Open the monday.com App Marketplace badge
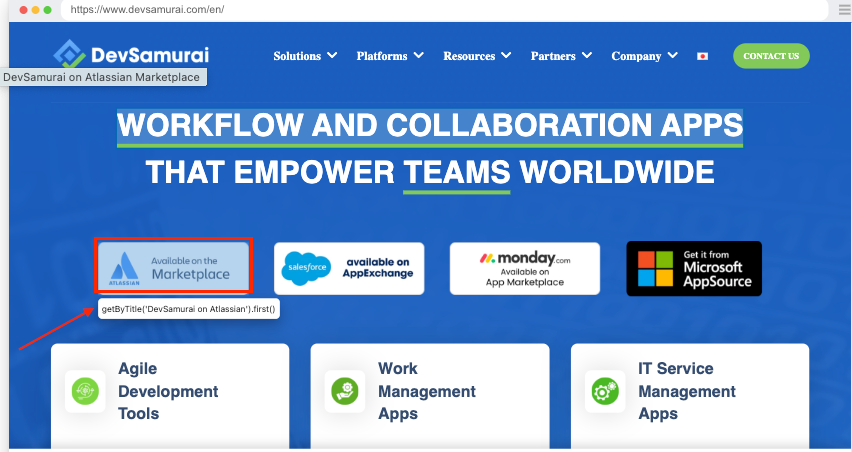Screen dimensions: 852x452 tap(524, 268)
